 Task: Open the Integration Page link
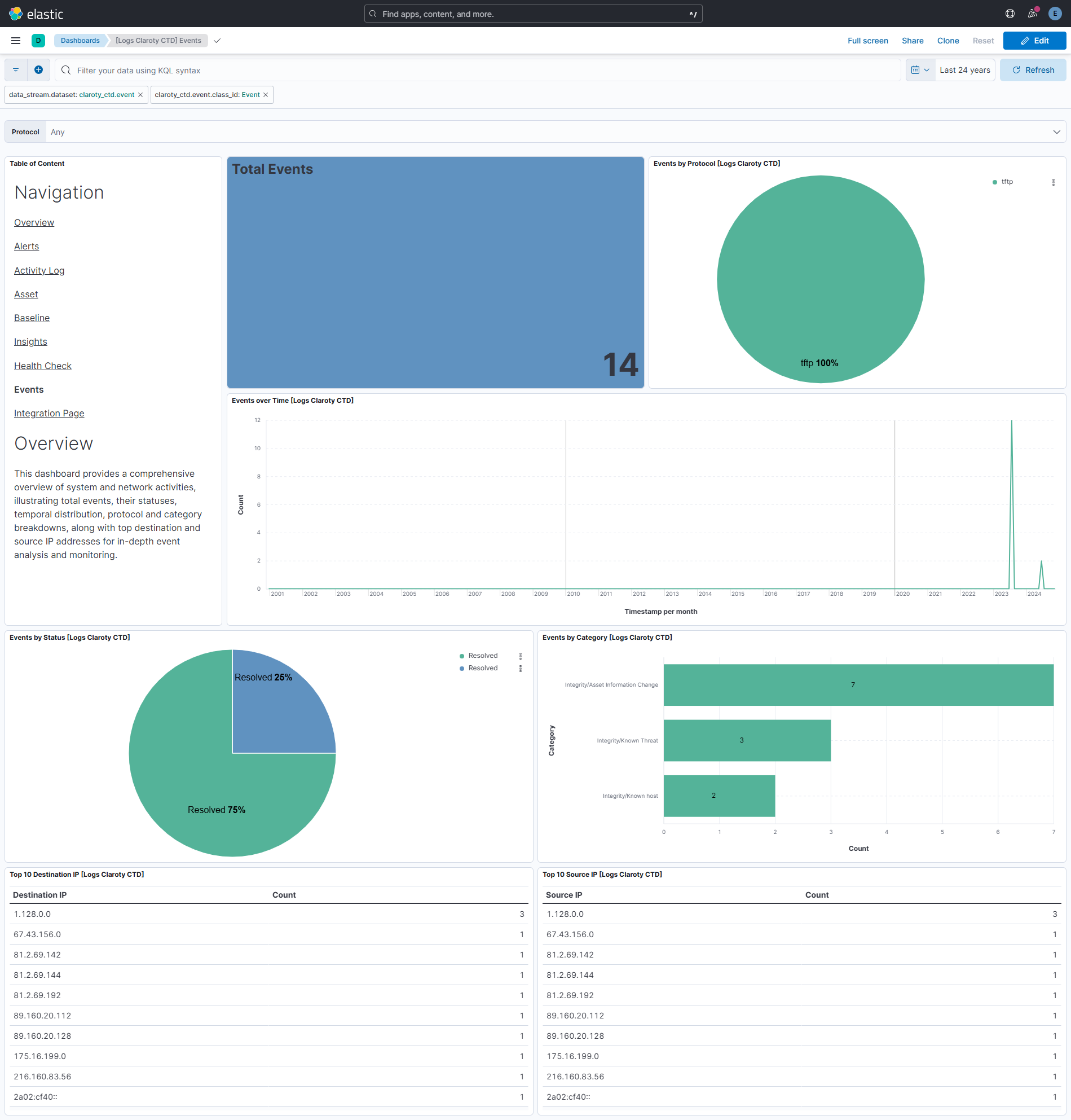click(49, 413)
